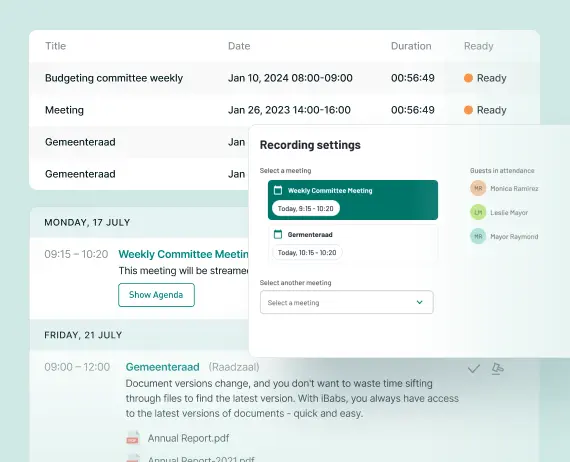The height and width of the screenshot is (462, 570).
Task: Open the Gemeenteraad meeting link on Friday
Action: tap(162, 367)
